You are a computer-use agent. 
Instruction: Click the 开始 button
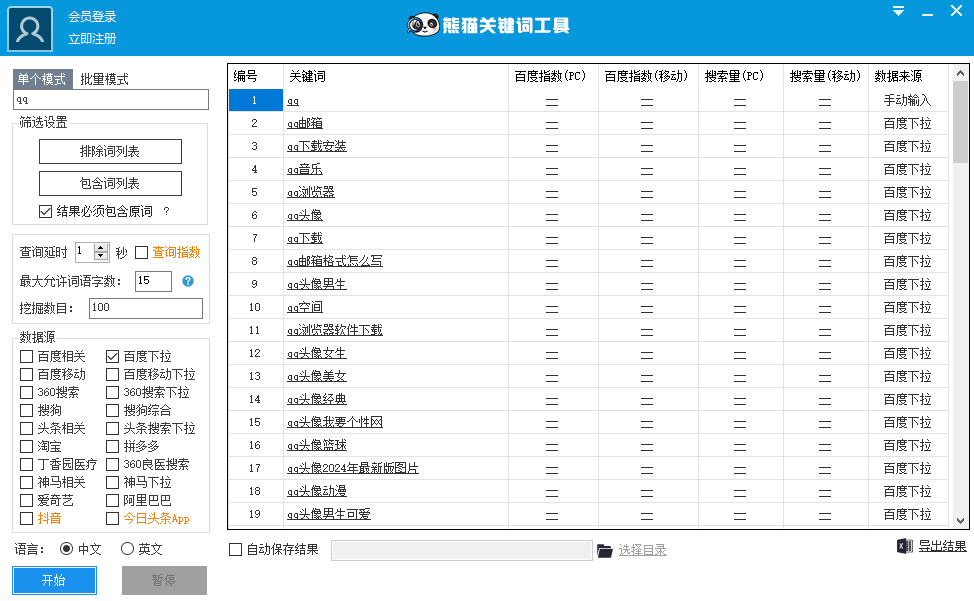pos(54,581)
